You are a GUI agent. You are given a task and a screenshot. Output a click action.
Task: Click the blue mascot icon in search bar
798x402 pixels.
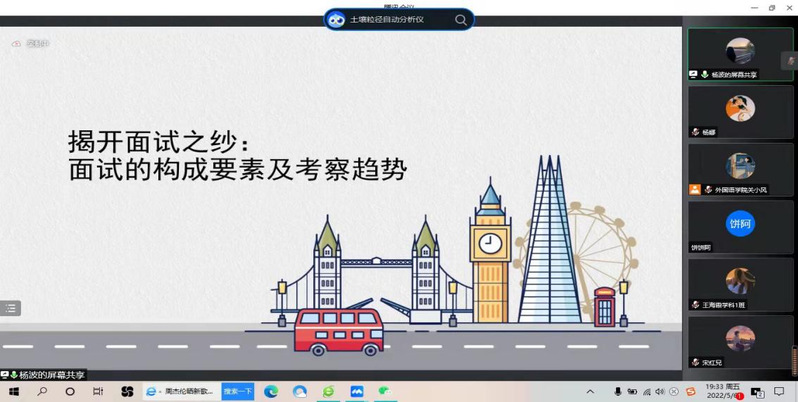(x=336, y=19)
